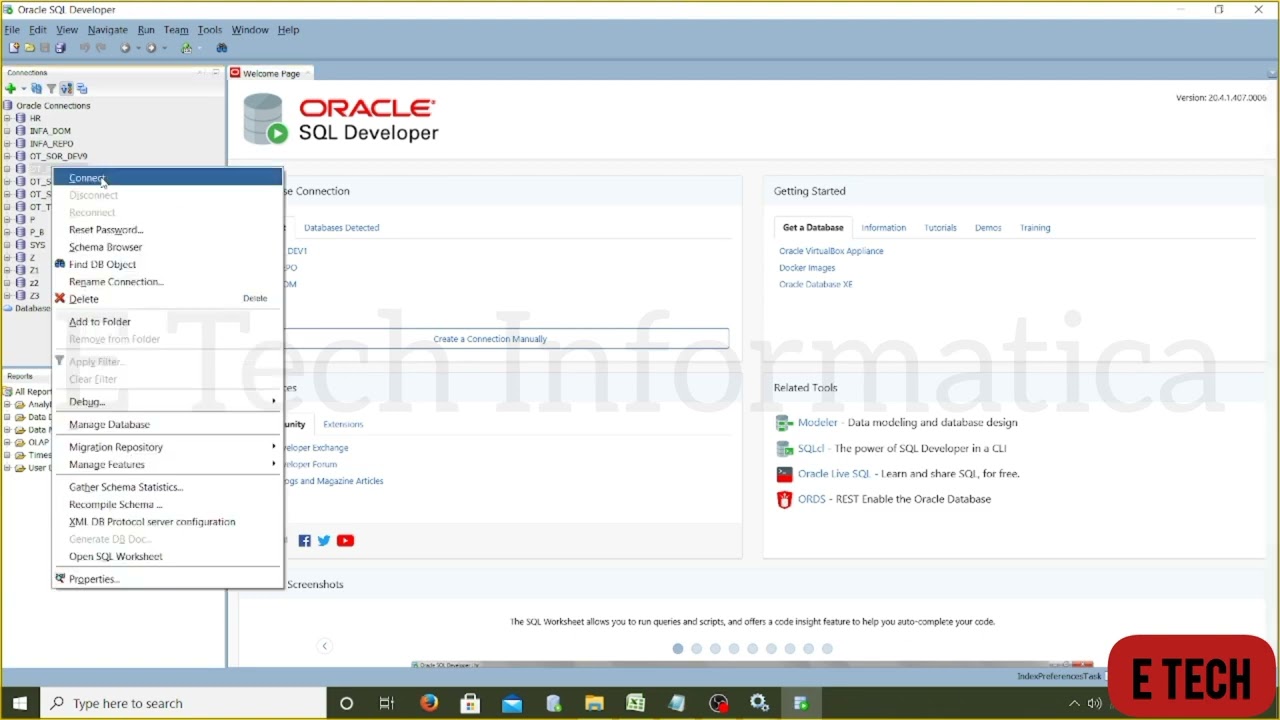Screen dimensions: 1280x720
Task: Open the Team menu in menu bar
Action: 176,30
